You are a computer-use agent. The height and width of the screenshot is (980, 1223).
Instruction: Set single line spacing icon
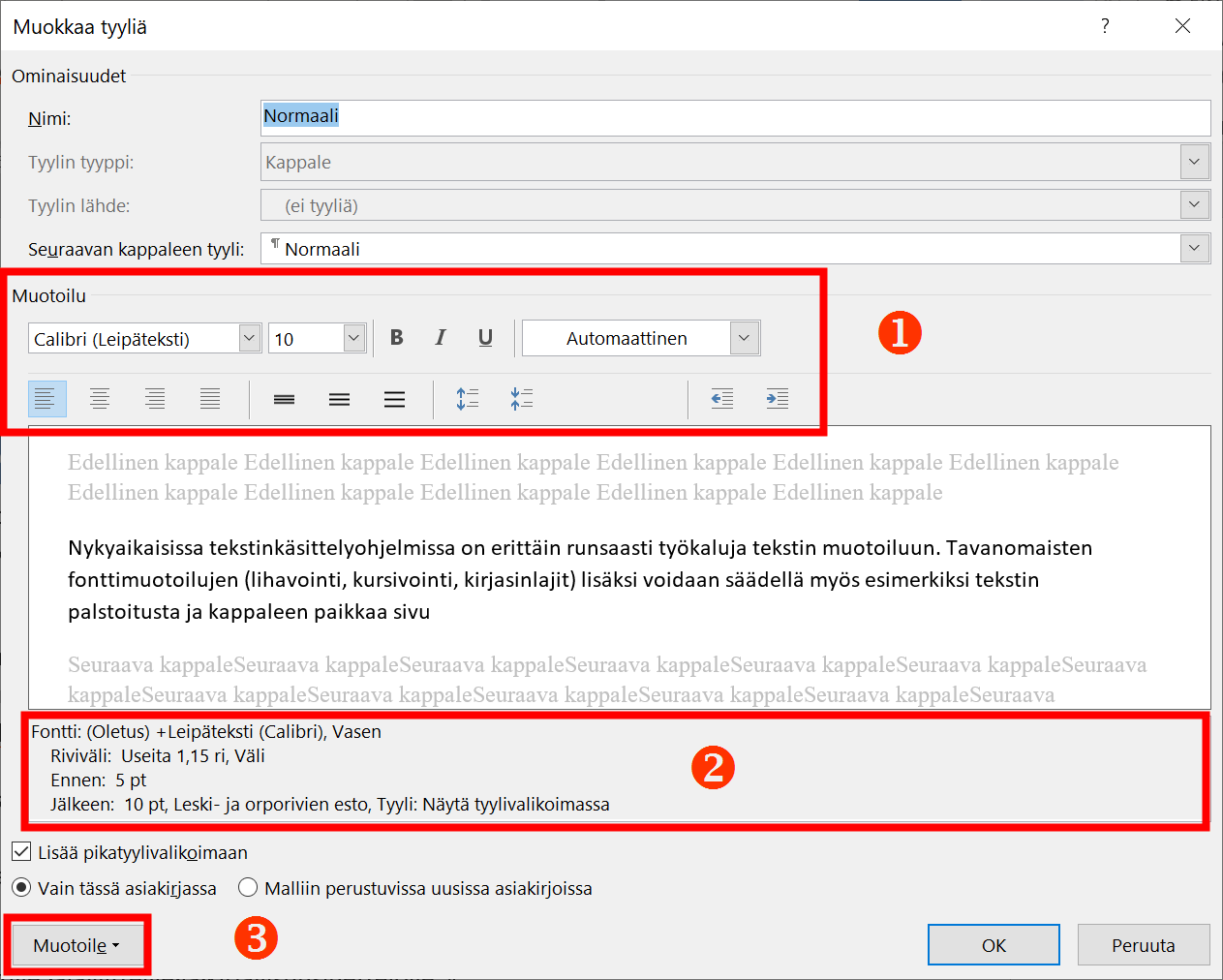[284, 399]
